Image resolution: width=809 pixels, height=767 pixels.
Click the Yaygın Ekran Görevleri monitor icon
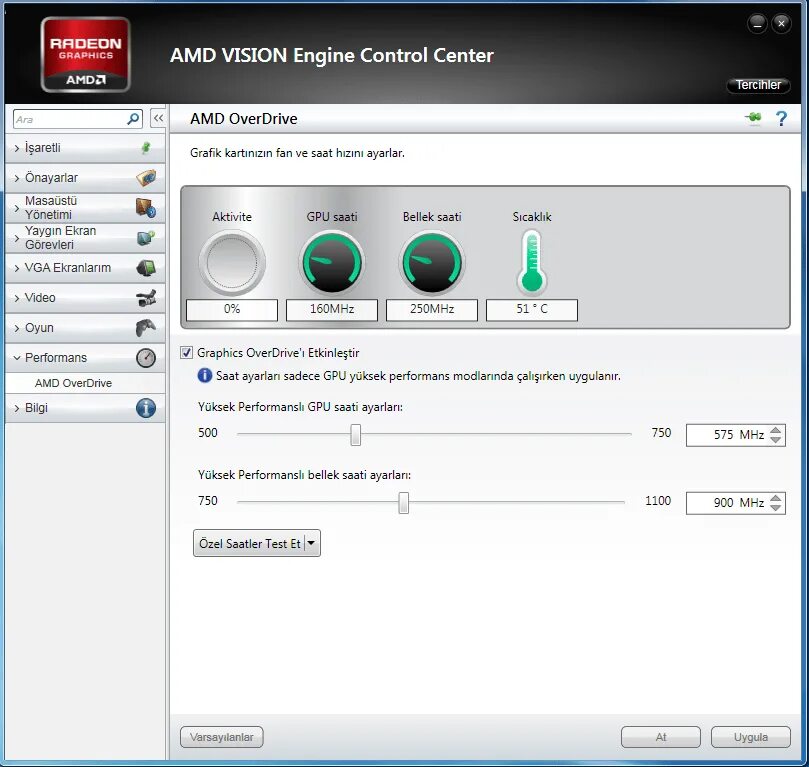(146, 238)
